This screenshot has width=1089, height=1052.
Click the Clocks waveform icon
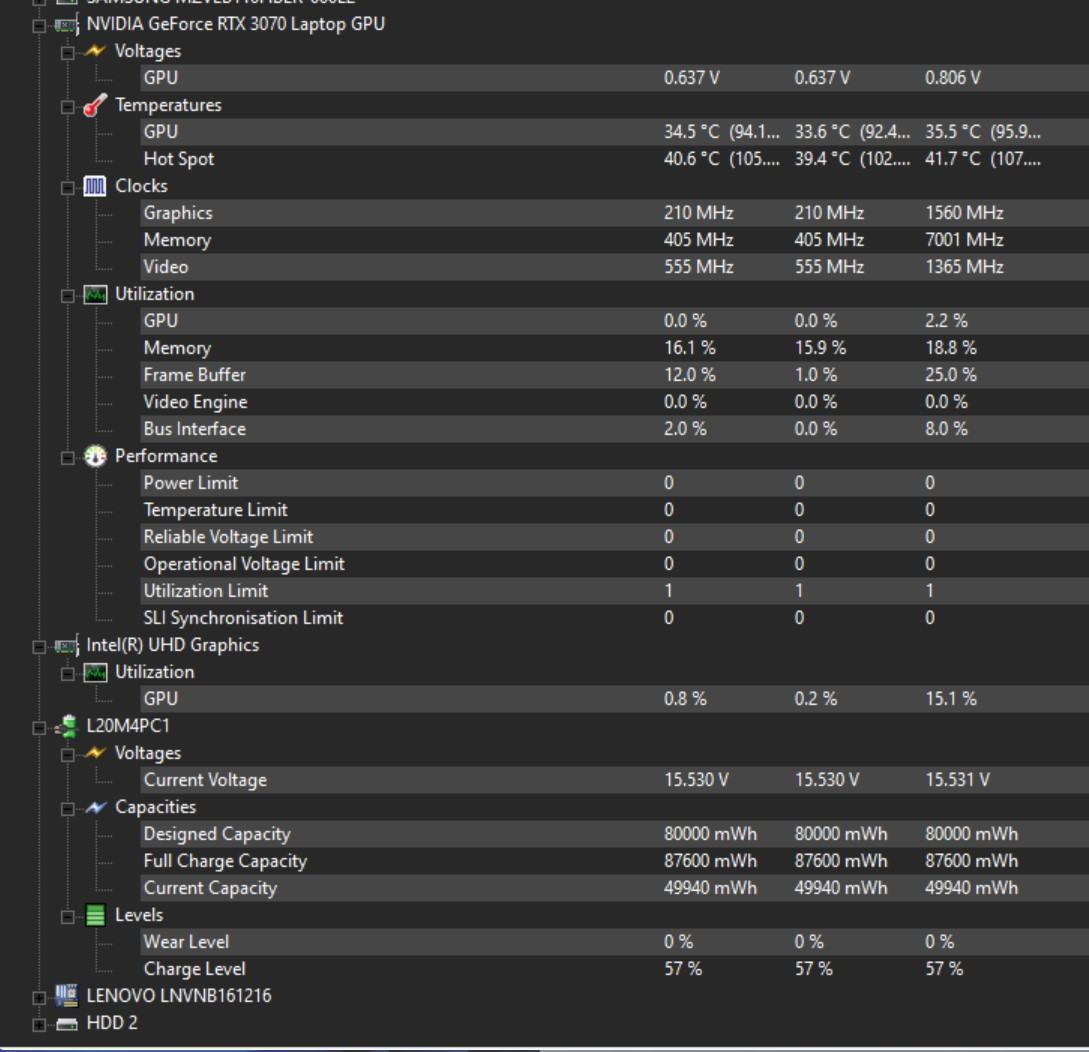pyautogui.click(x=95, y=186)
